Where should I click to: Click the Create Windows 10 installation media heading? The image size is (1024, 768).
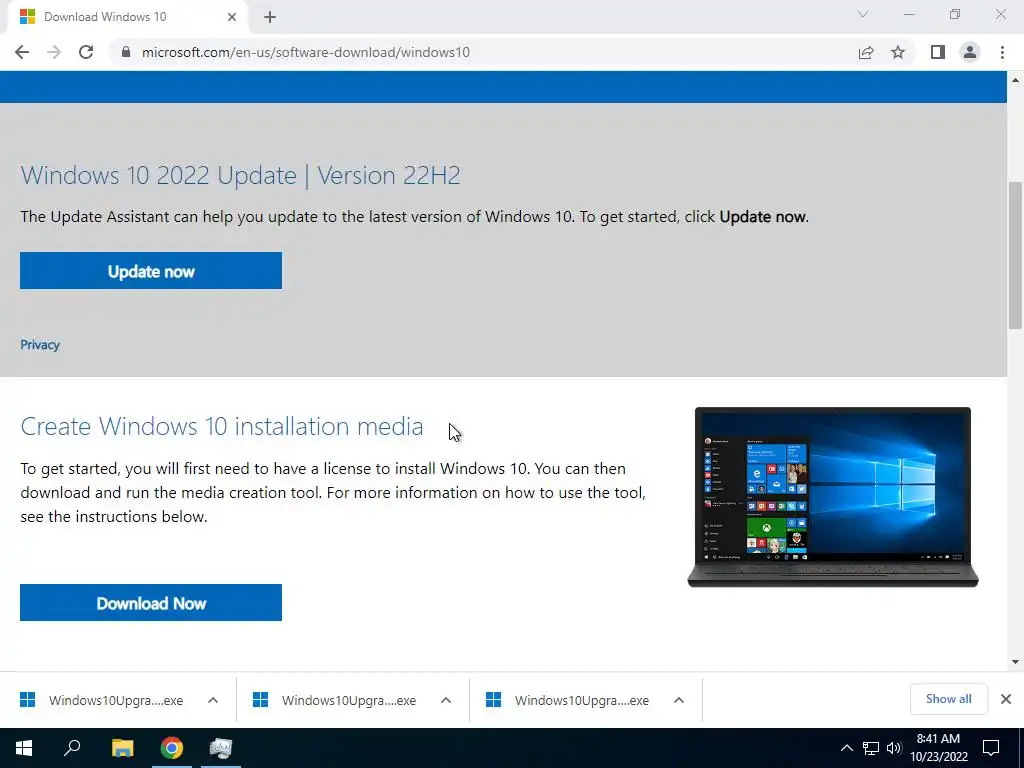click(x=222, y=426)
